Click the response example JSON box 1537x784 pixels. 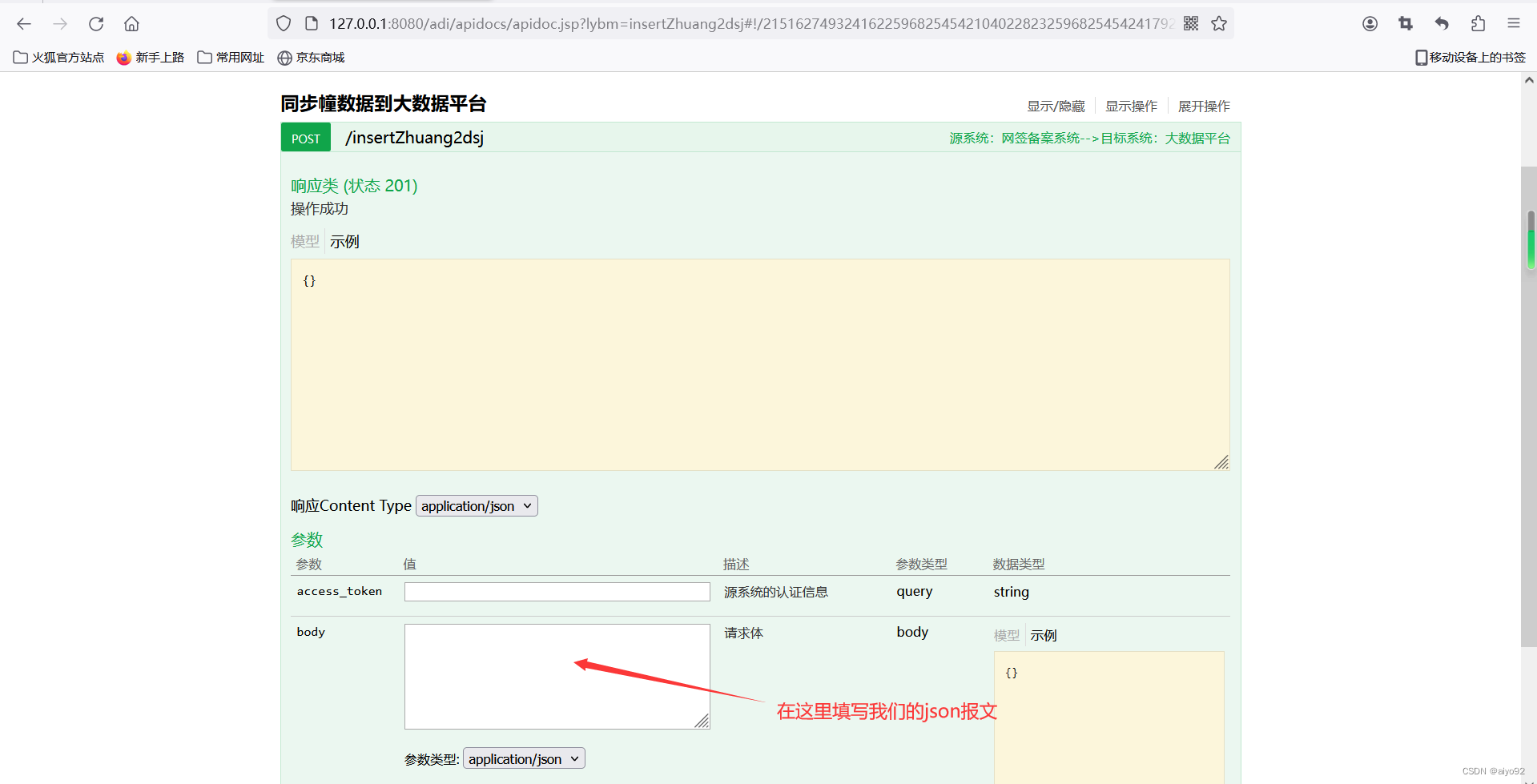(760, 364)
